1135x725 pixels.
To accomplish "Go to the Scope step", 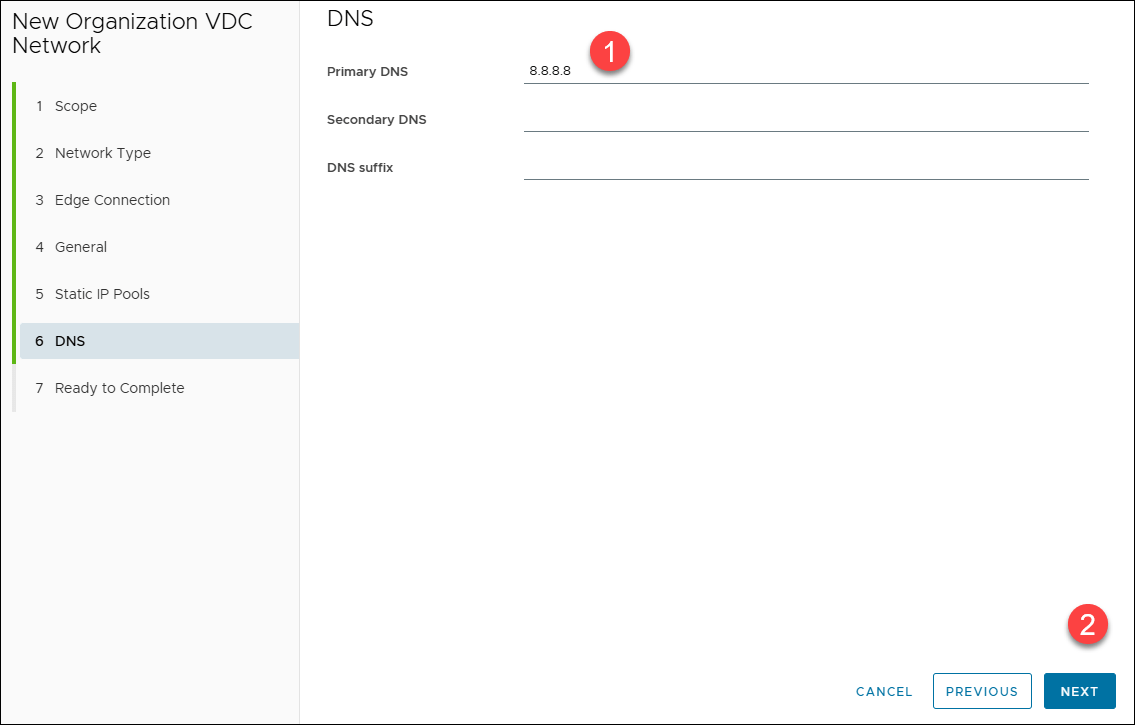I will (x=76, y=106).
